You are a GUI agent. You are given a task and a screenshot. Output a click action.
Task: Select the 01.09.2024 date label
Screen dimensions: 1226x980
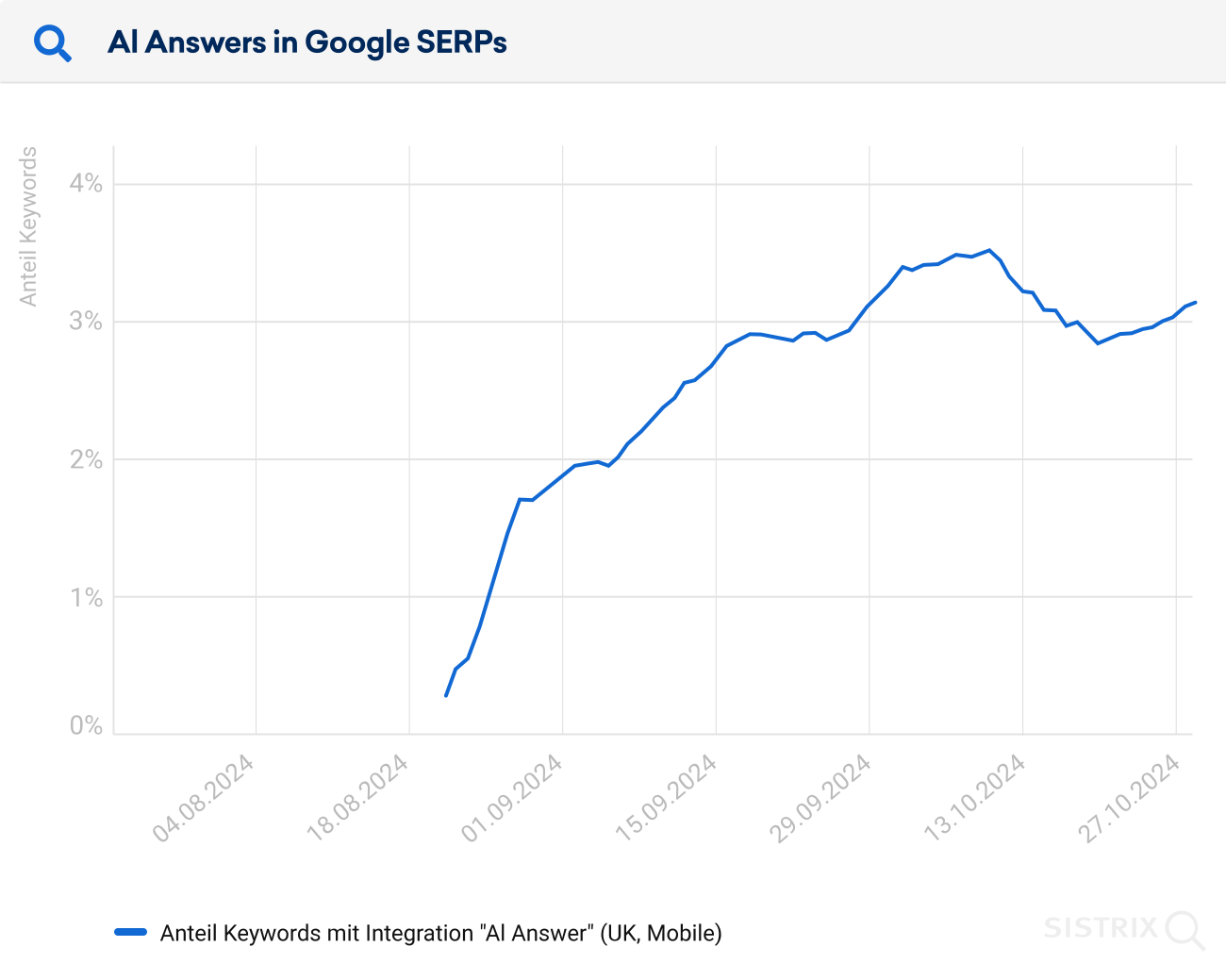(x=512, y=798)
